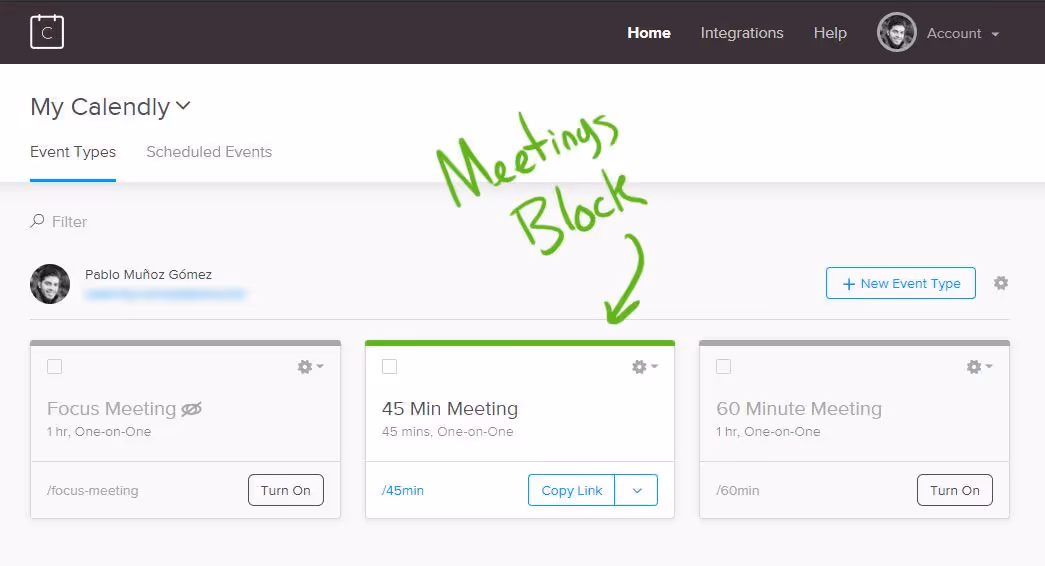Open 45 Min Meeting card gear menu
This screenshot has height=566, width=1045.
click(x=644, y=367)
